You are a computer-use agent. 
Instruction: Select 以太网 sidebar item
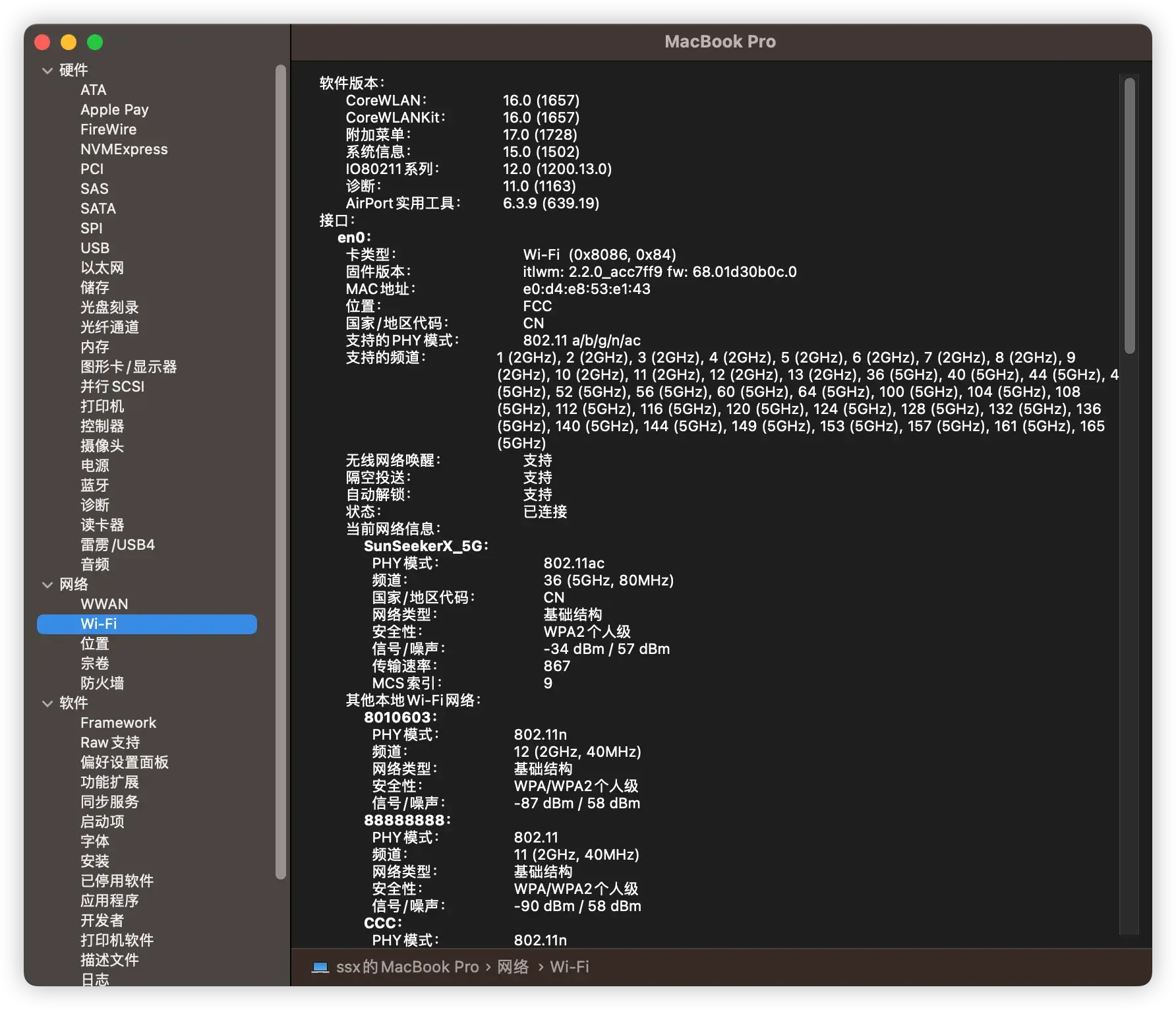coord(102,268)
